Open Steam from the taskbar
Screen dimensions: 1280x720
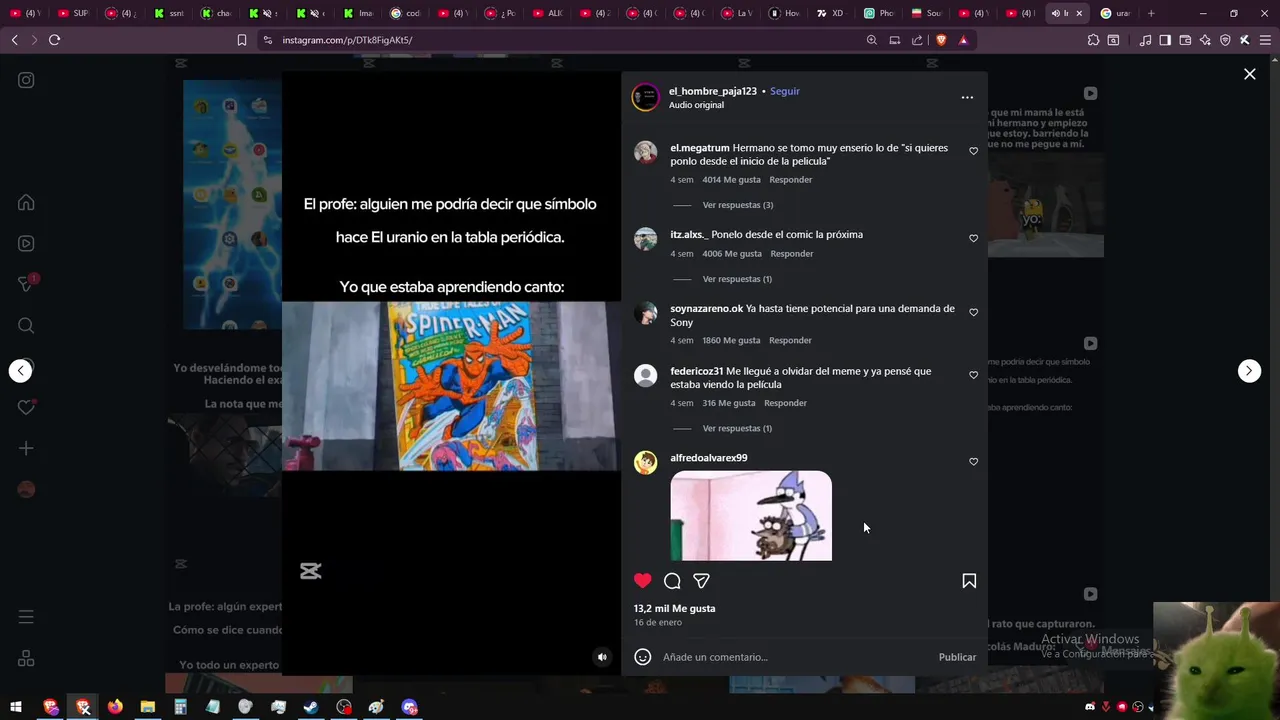(311, 707)
